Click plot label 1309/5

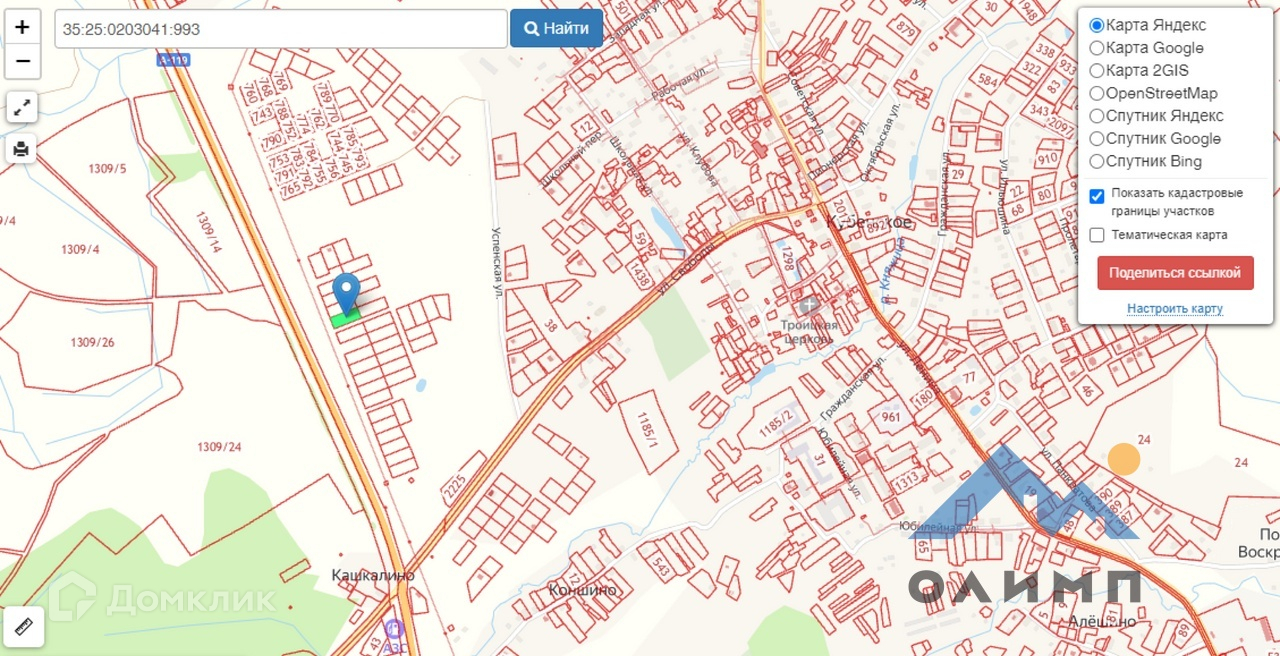point(106,168)
